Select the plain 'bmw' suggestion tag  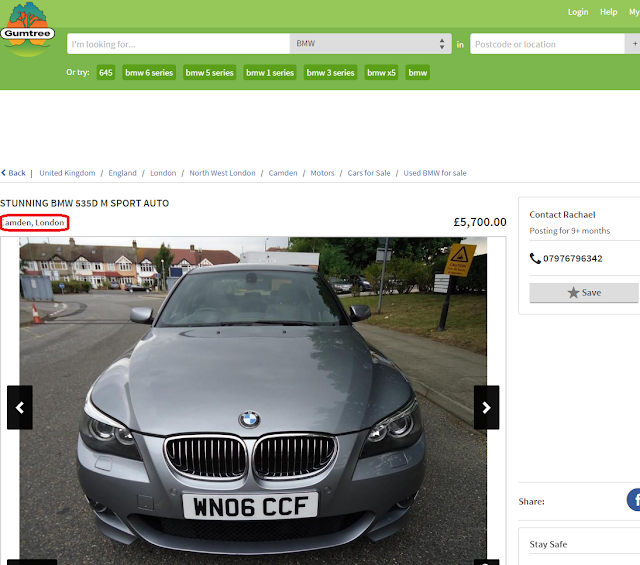click(x=418, y=73)
